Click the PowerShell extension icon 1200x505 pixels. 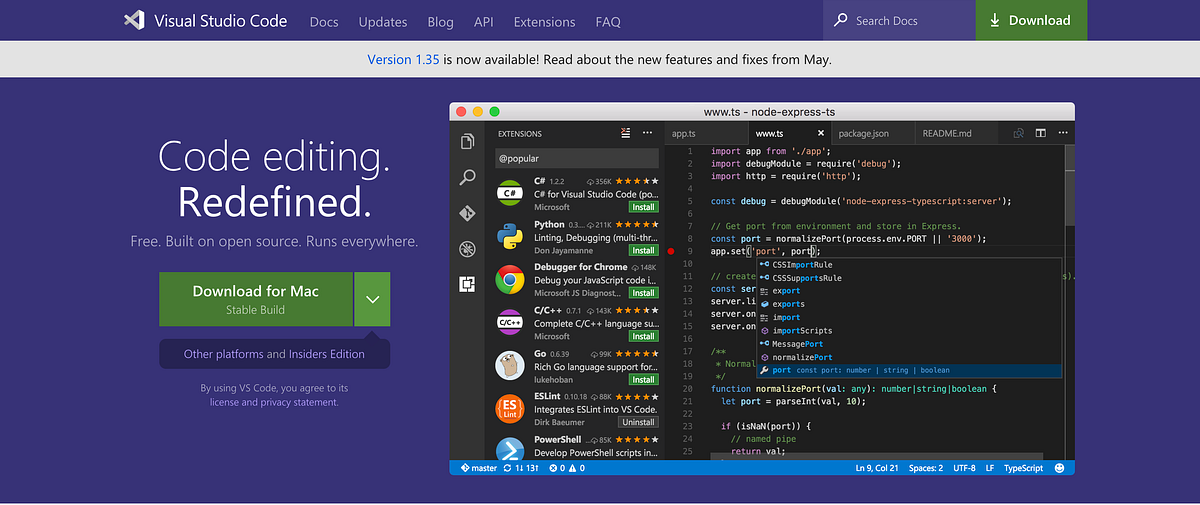pos(509,448)
